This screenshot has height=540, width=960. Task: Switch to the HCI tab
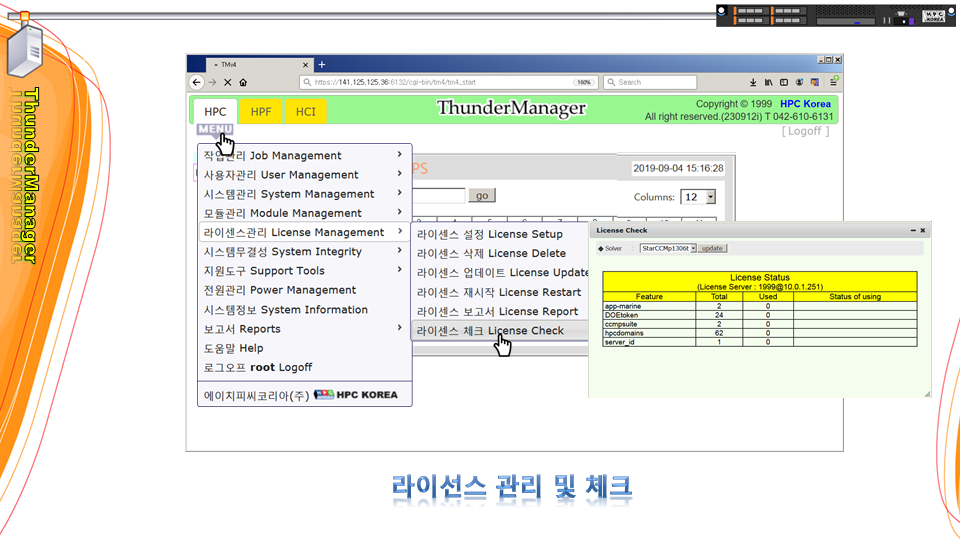305,112
